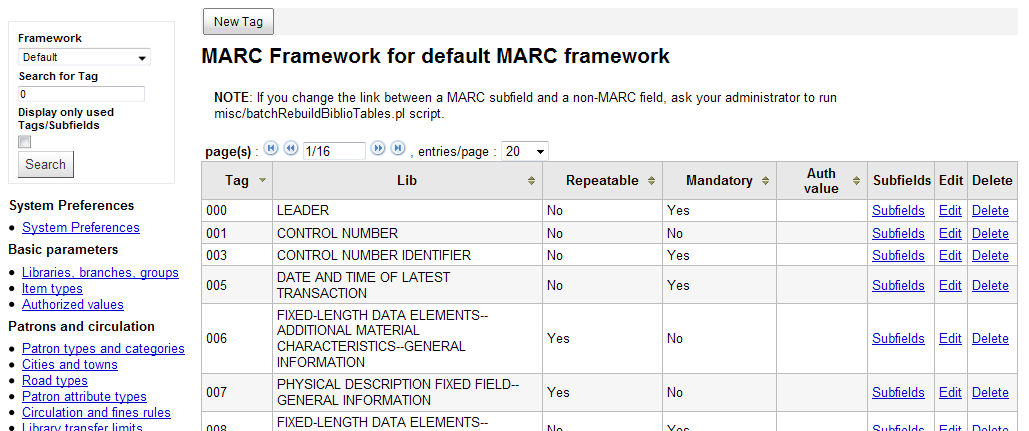
Task: Click the Search button
Action: tap(46, 165)
